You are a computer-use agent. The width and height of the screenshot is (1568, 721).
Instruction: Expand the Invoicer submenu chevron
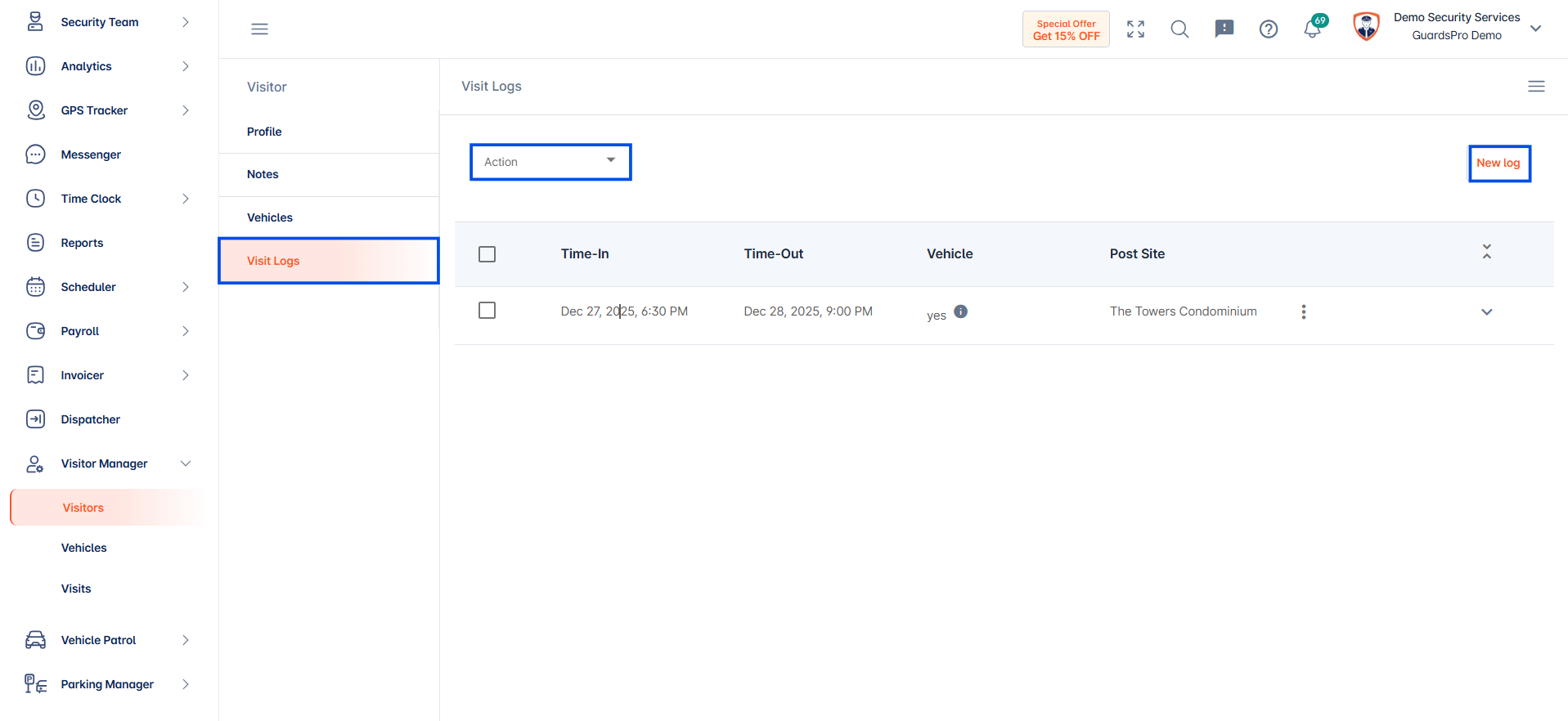tap(186, 375)
